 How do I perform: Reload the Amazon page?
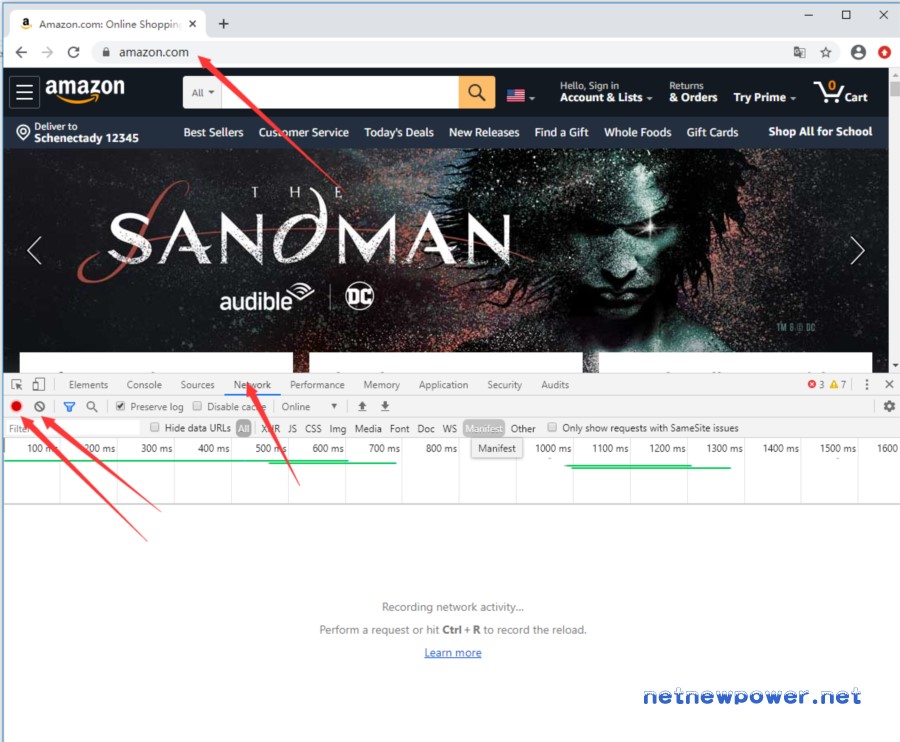[73, 52]
